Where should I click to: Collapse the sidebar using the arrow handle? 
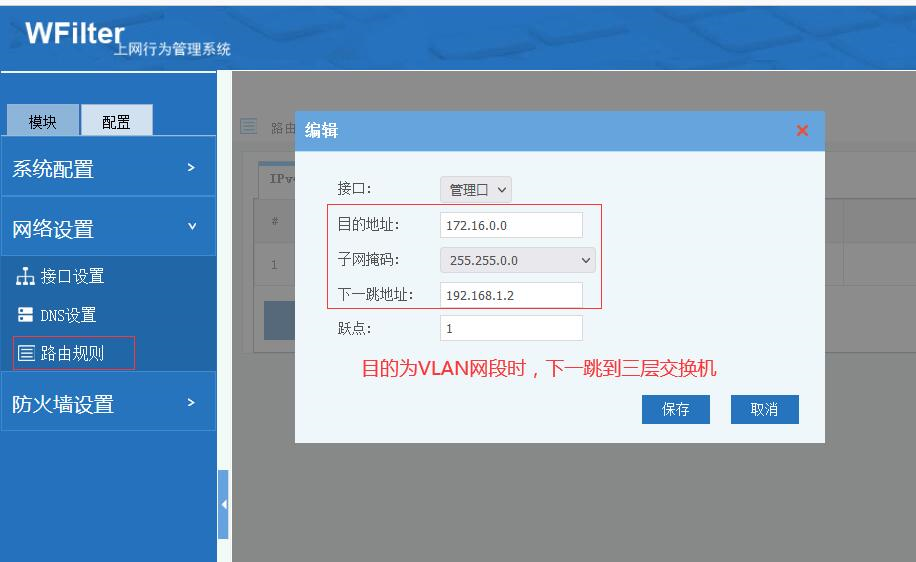pos(223,504)
